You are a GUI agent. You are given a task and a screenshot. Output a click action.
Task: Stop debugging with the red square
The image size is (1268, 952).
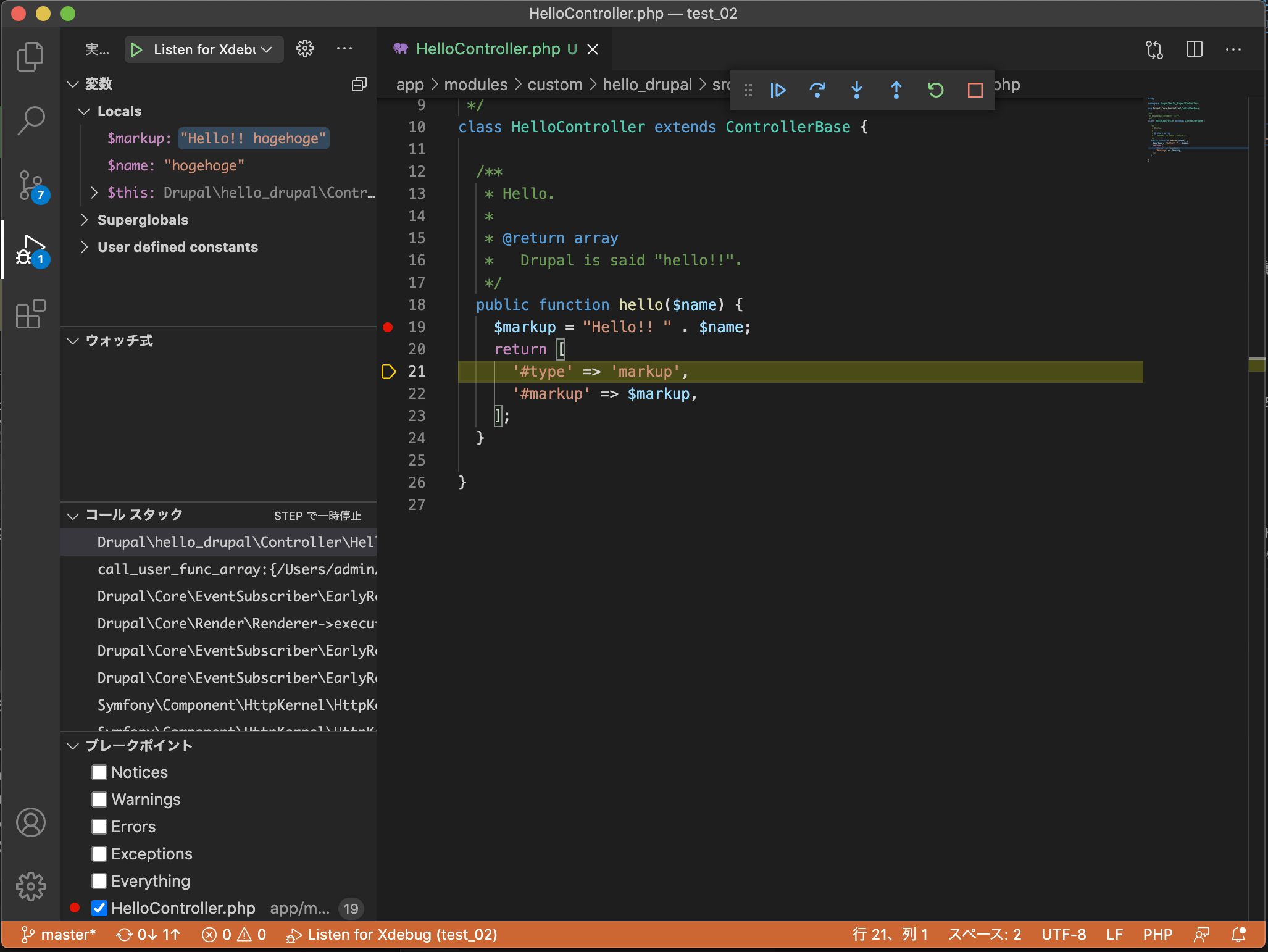975,90
